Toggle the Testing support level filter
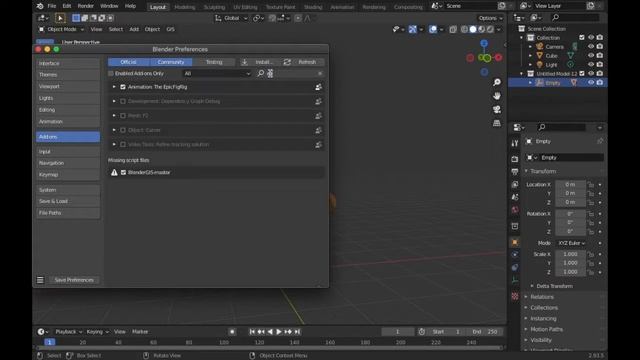640x360 pixels. pyautogui.click(x=214, y=62)
